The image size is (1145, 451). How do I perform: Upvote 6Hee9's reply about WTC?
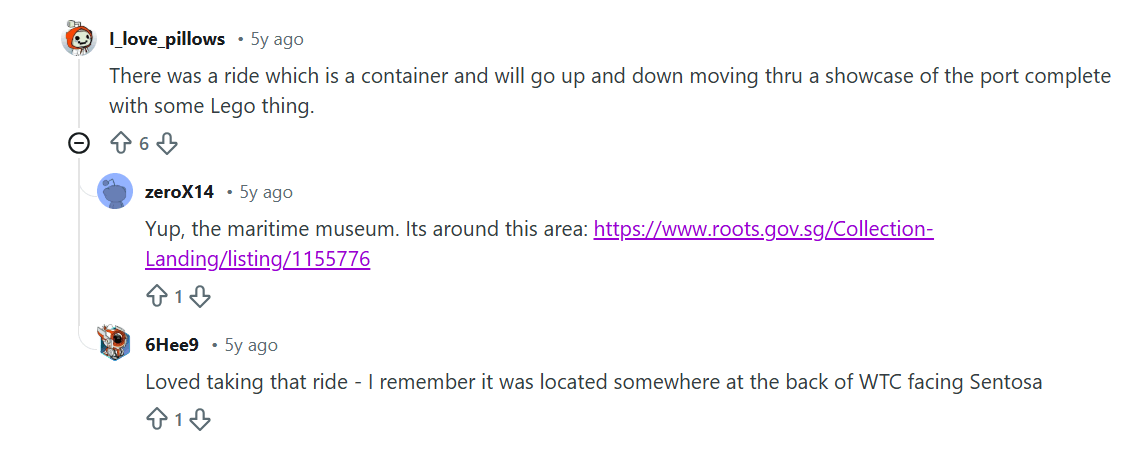157,420
